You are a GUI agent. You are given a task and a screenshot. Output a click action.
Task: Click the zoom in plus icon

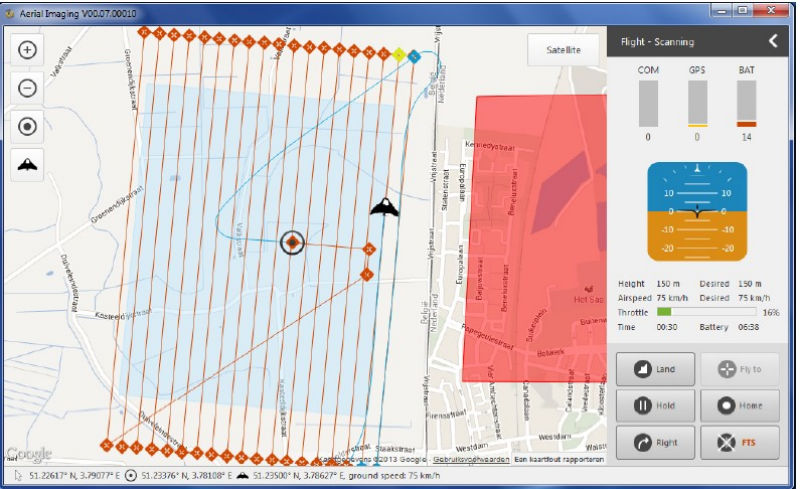pos(27,50)
